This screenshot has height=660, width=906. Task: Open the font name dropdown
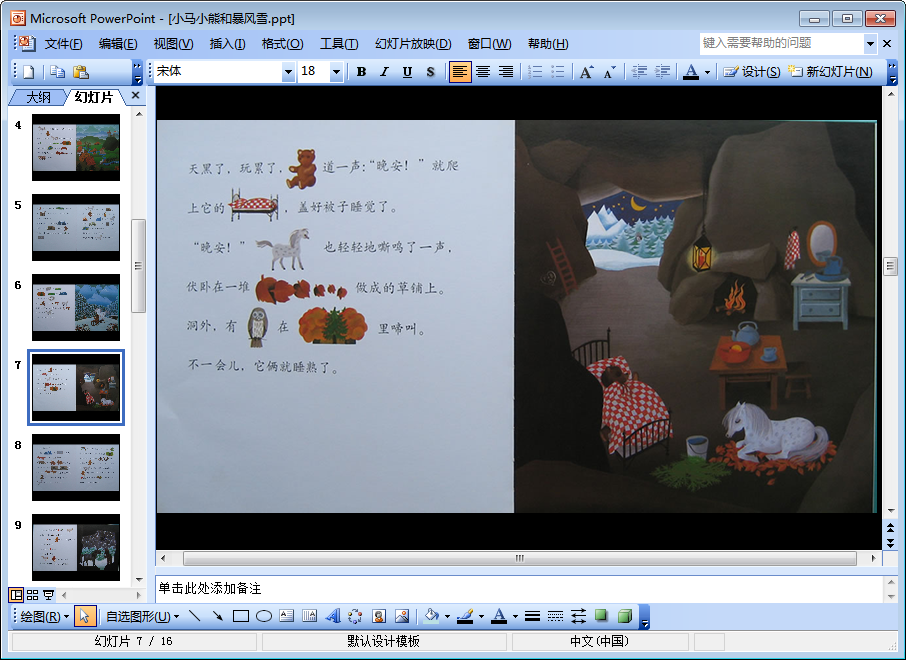(x=288, y=72)
